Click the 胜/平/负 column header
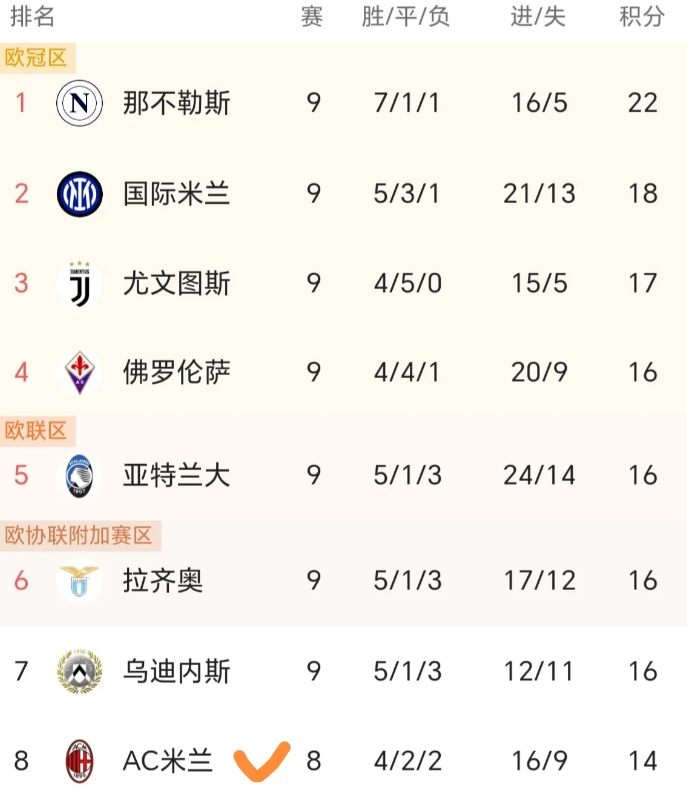This screenshot has height=793, width=687. pyautogui.click(x=406, y=17)
